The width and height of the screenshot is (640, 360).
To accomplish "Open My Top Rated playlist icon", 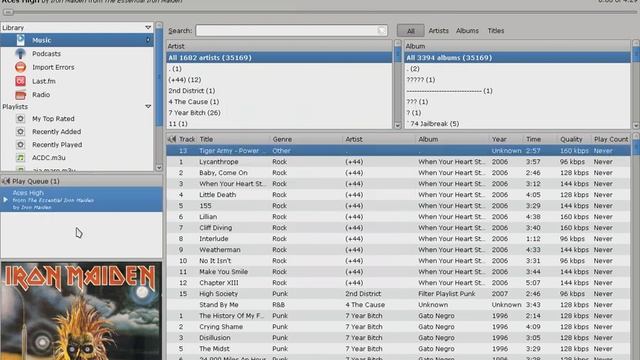I will (x=20, y=118).
